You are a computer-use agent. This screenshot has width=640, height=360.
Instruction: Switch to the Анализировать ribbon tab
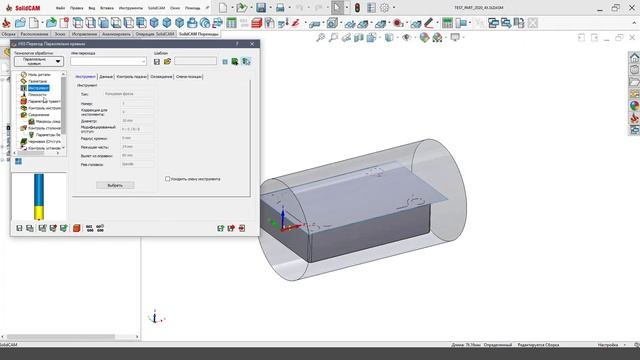(x=116, y=34)
